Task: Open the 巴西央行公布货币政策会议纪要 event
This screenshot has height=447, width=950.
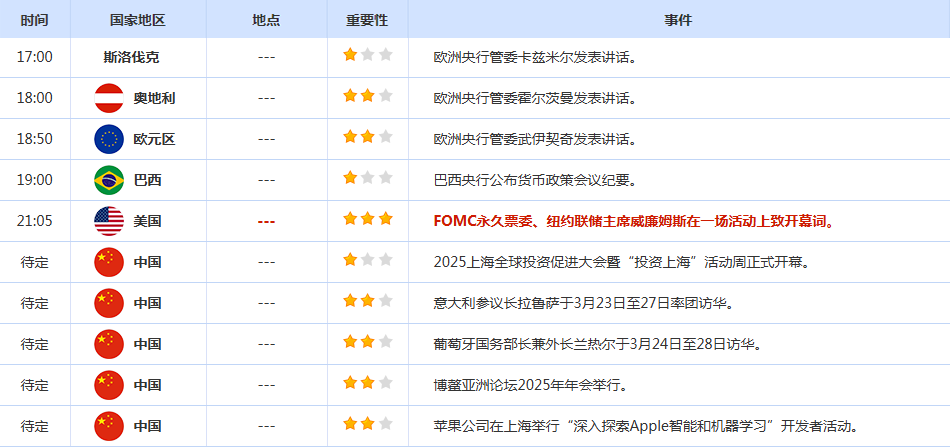Action: pos(549,180)
